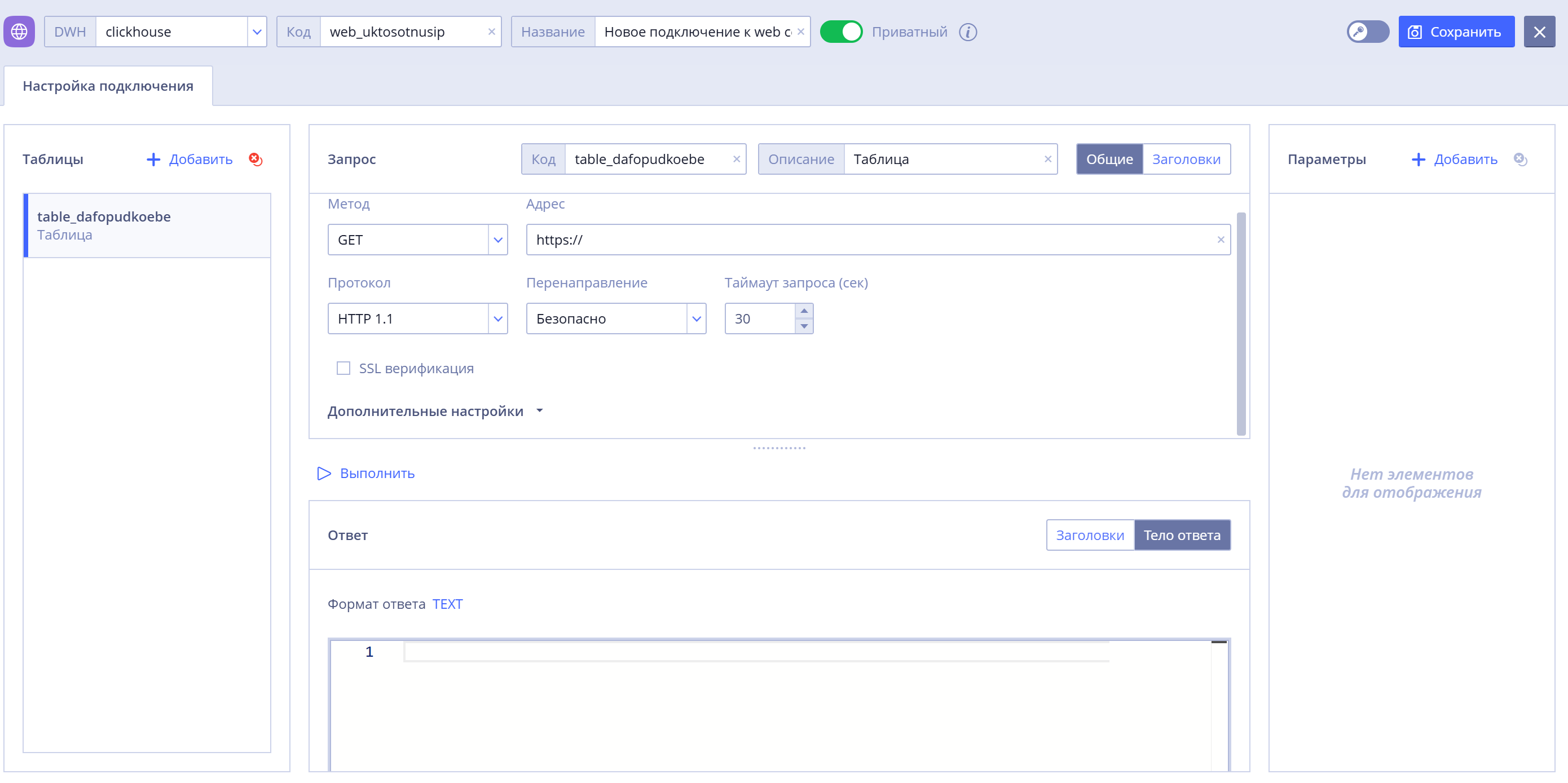
Task: Decrease the request timeout value
Action: click(804, 326)
